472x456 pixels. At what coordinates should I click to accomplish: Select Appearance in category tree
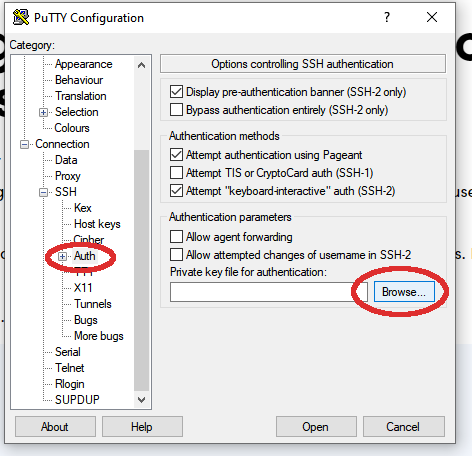coord(84,64)
